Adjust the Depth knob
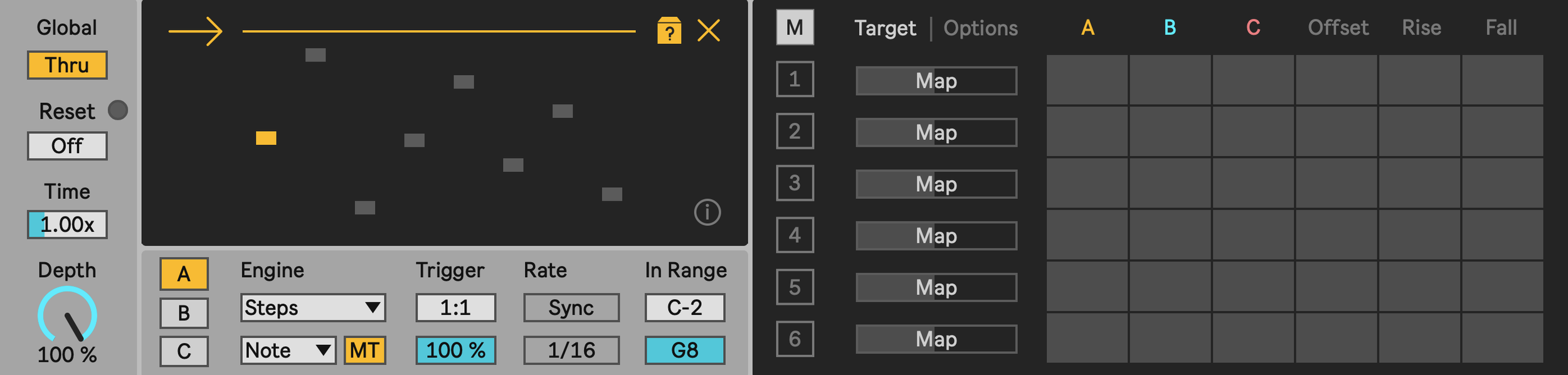This screenshot has height=375, width=1568. 67,314
